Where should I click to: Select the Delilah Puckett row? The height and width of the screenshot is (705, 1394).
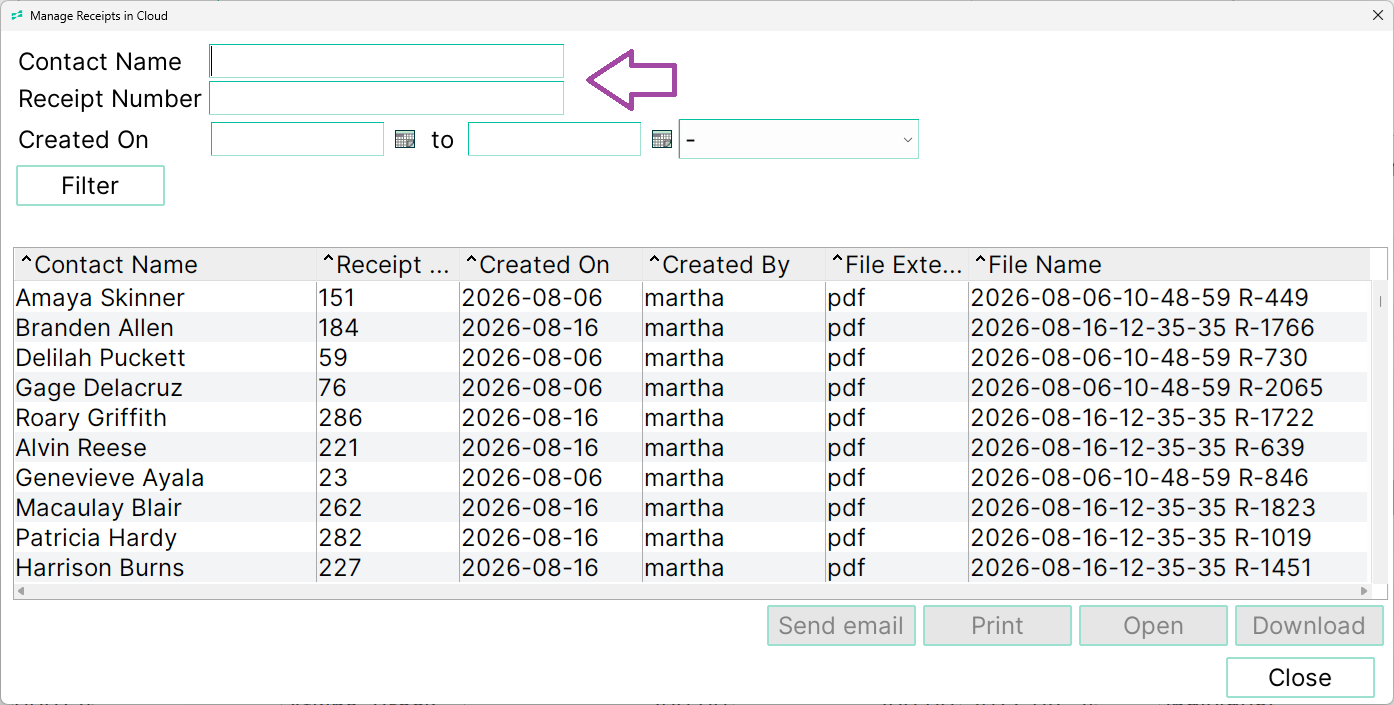691,358
